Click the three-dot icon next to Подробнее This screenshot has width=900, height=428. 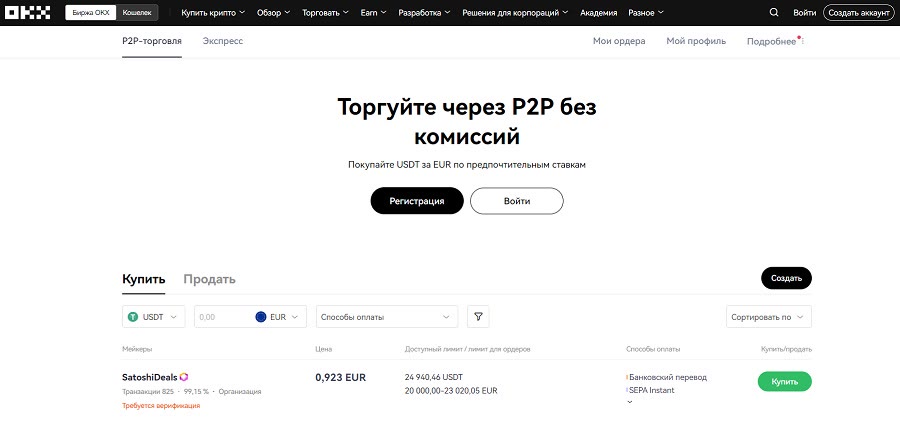(x=802, y=41)
